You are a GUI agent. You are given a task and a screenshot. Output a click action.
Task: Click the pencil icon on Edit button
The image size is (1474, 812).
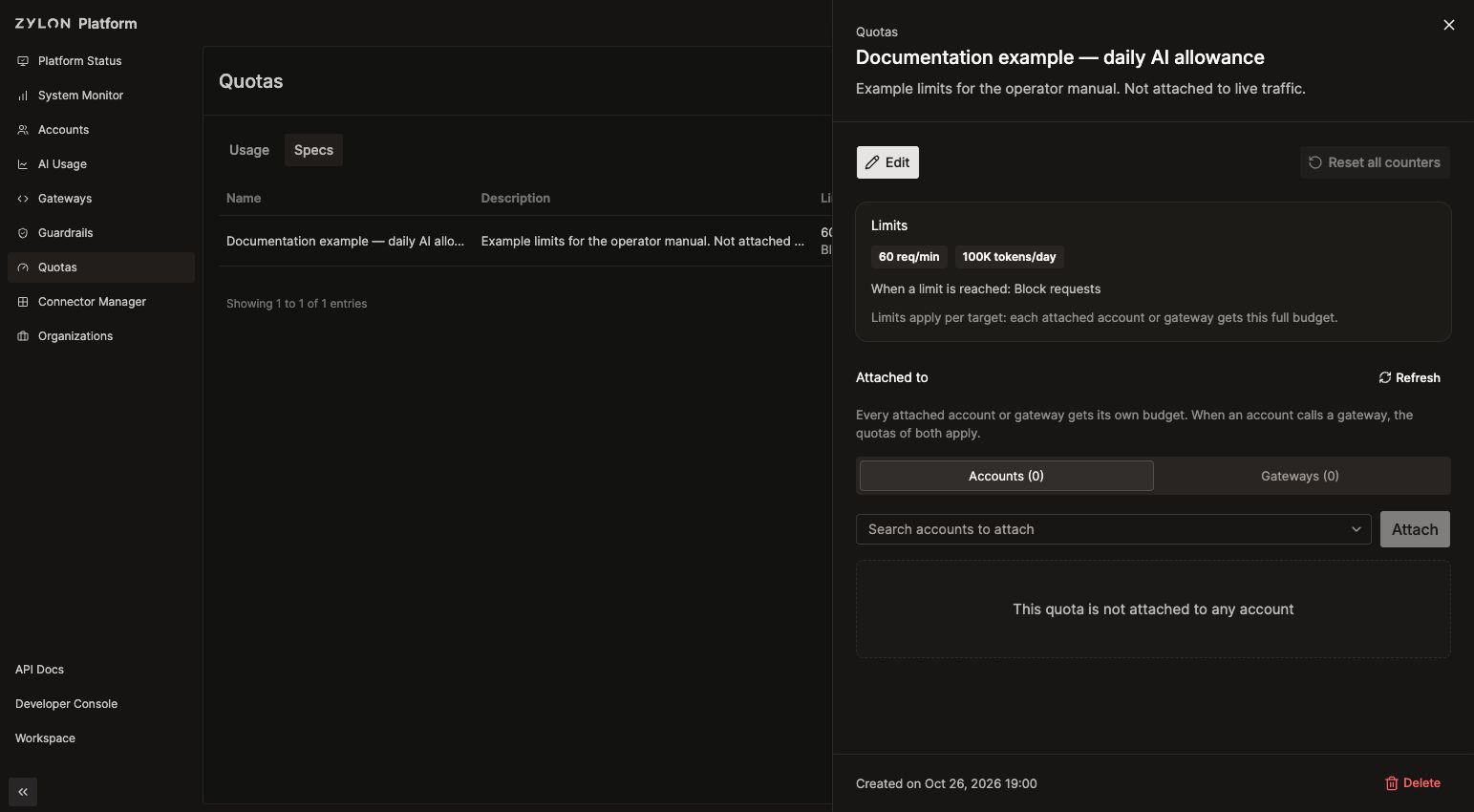click(x=872, y=162)
